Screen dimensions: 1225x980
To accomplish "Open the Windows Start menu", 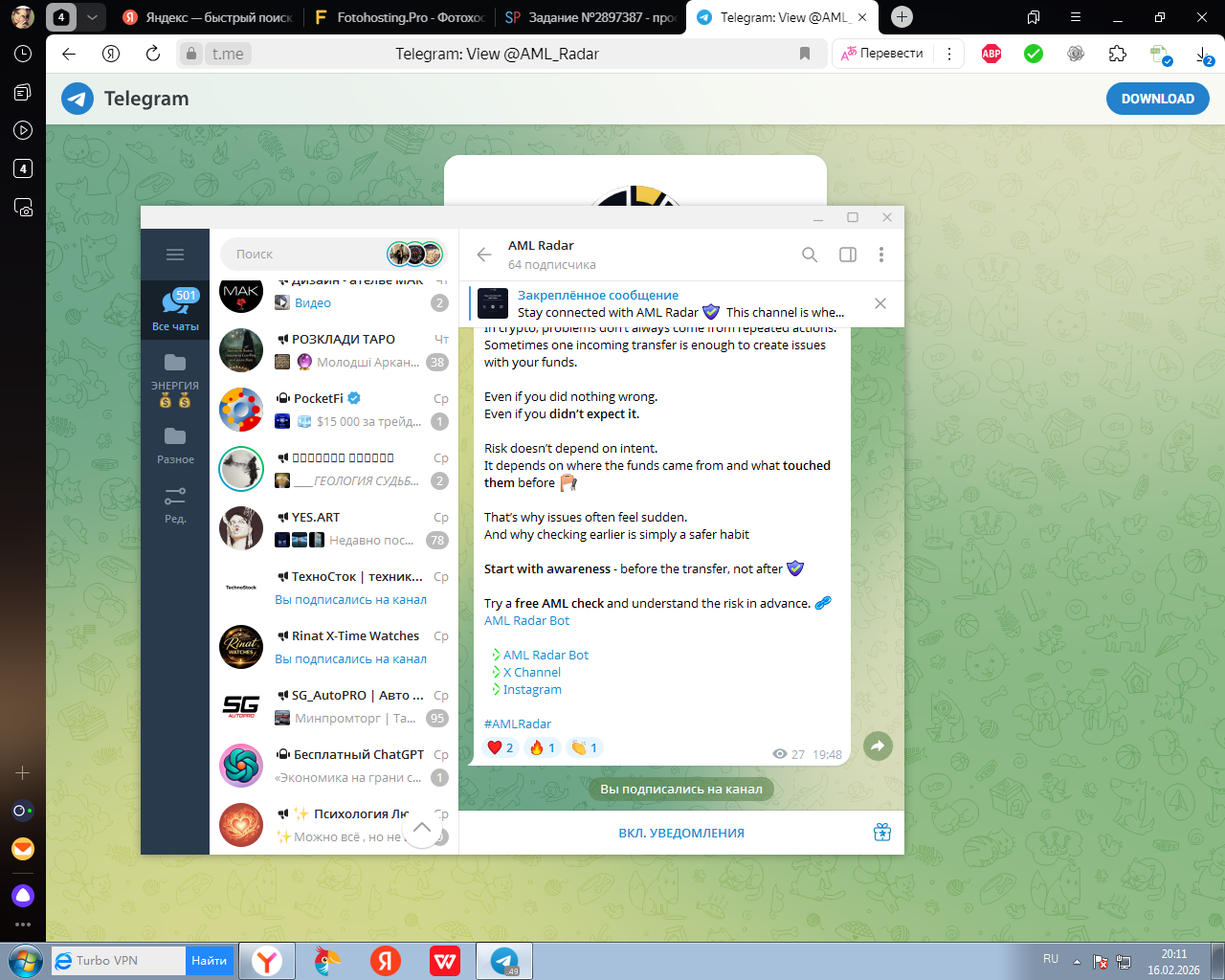I will pos(25,961).
